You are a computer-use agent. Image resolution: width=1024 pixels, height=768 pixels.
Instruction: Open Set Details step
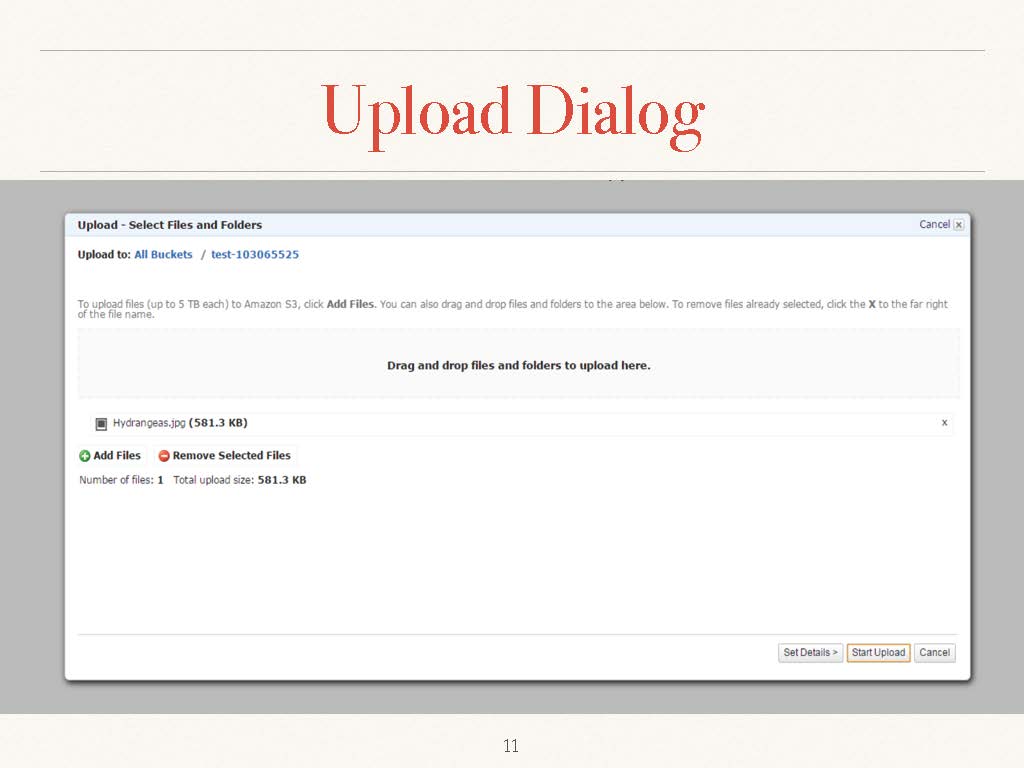point(810,653)
